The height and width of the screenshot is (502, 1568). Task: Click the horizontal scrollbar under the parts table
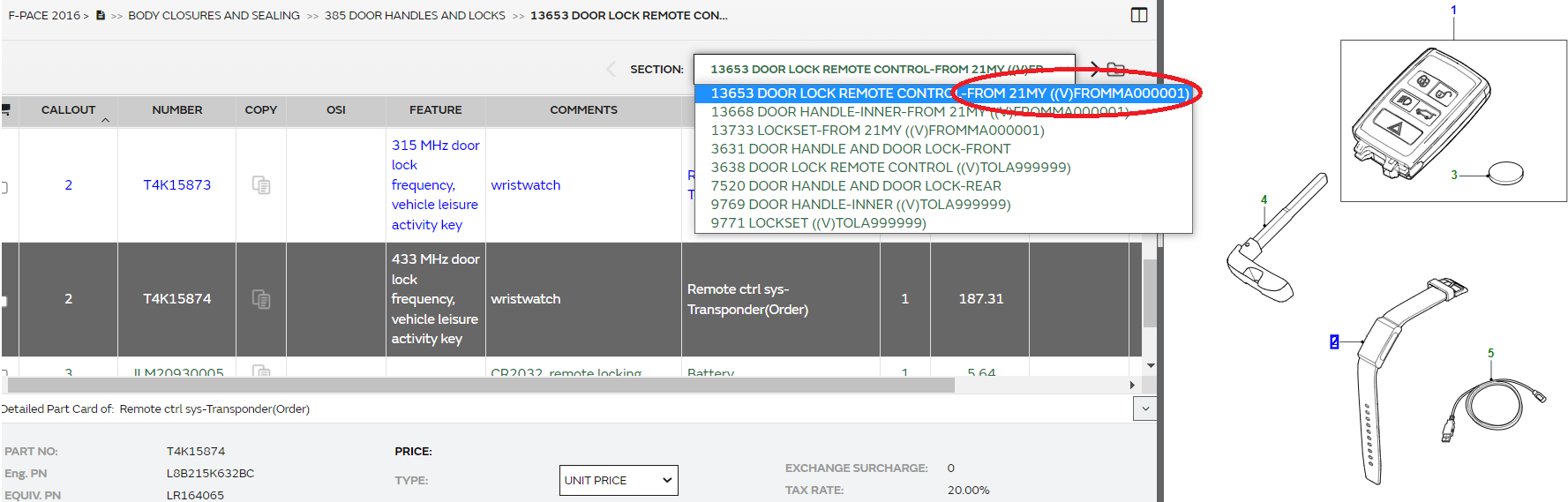coord(481,385)
